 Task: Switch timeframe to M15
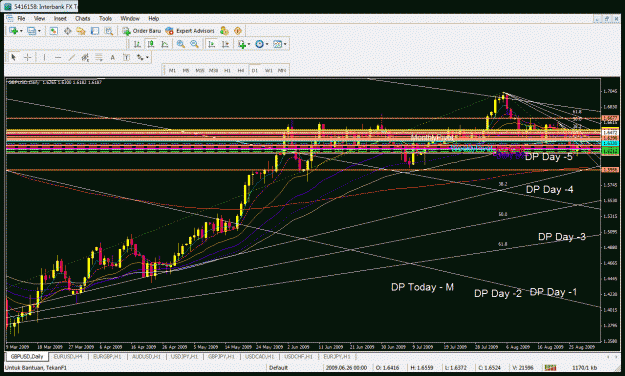(200, 71)
